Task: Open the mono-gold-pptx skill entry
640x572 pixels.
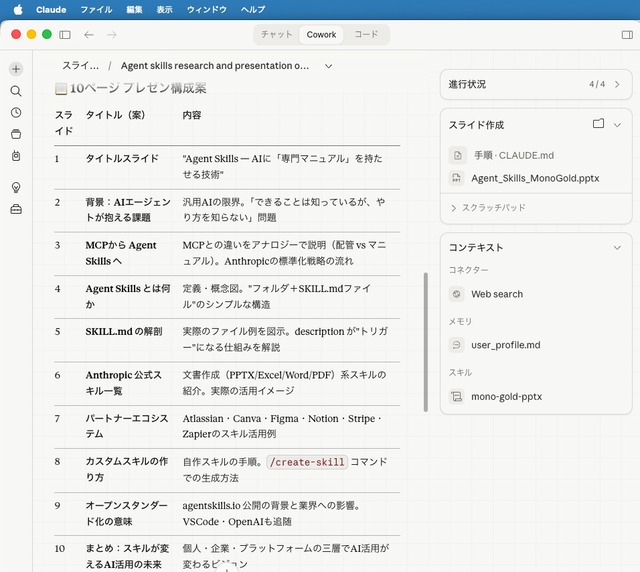Action: pos(507,396)
